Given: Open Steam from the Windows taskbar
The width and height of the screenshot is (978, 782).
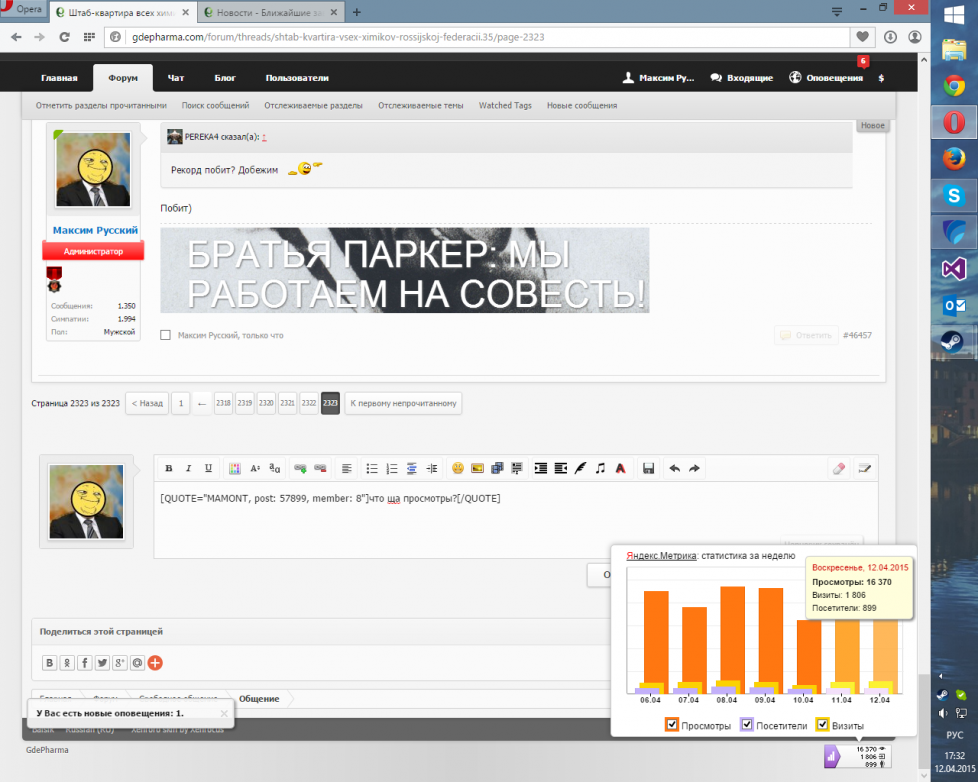Looking at the screenshot, I should click(x=953, y=343).
